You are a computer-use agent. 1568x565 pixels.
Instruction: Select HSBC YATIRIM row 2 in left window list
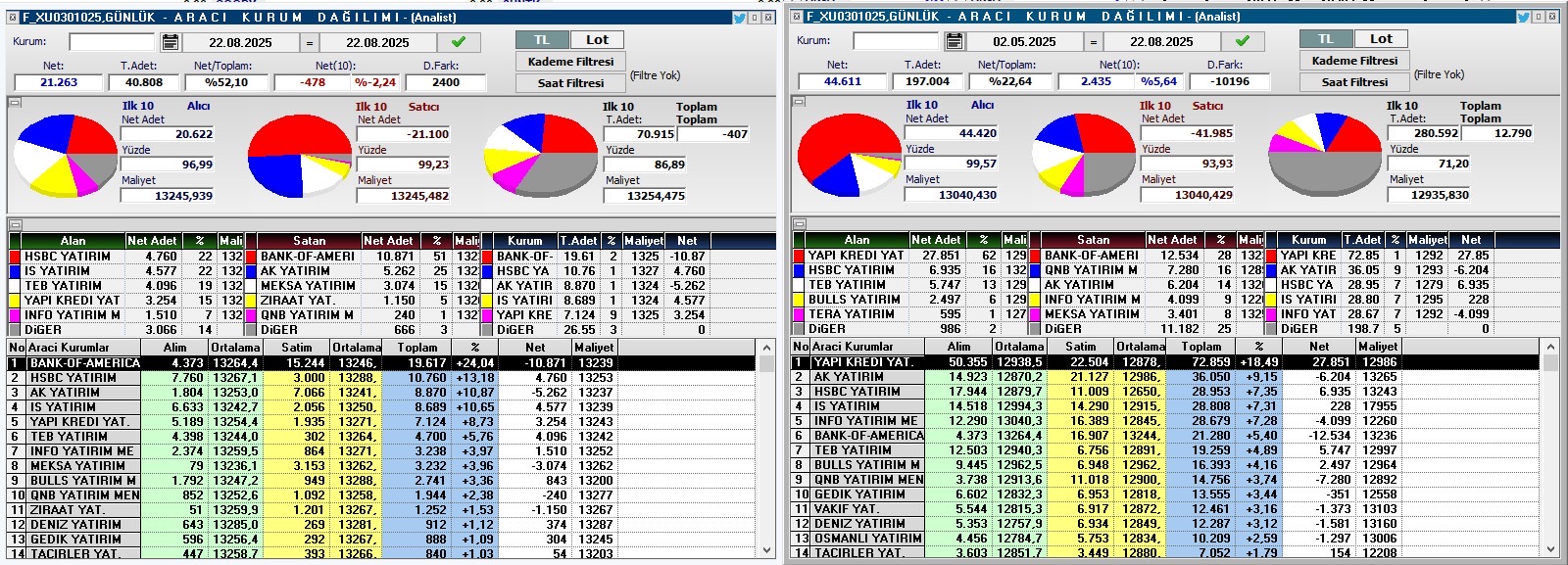(x=382, y=378)
